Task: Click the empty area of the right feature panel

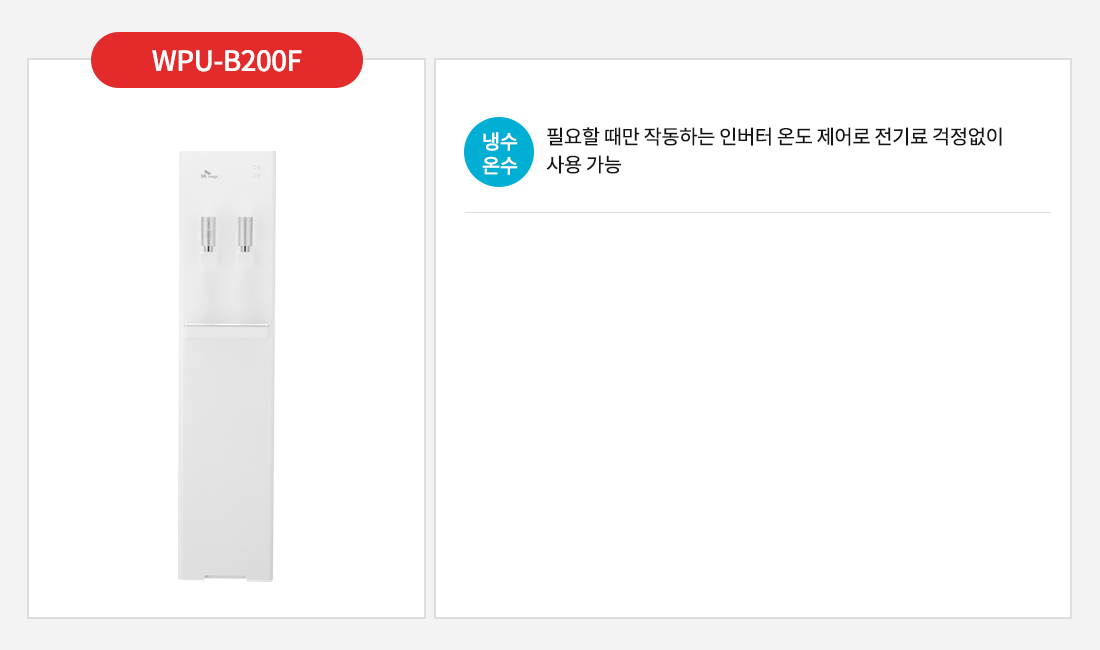Action: click(753, 414)
